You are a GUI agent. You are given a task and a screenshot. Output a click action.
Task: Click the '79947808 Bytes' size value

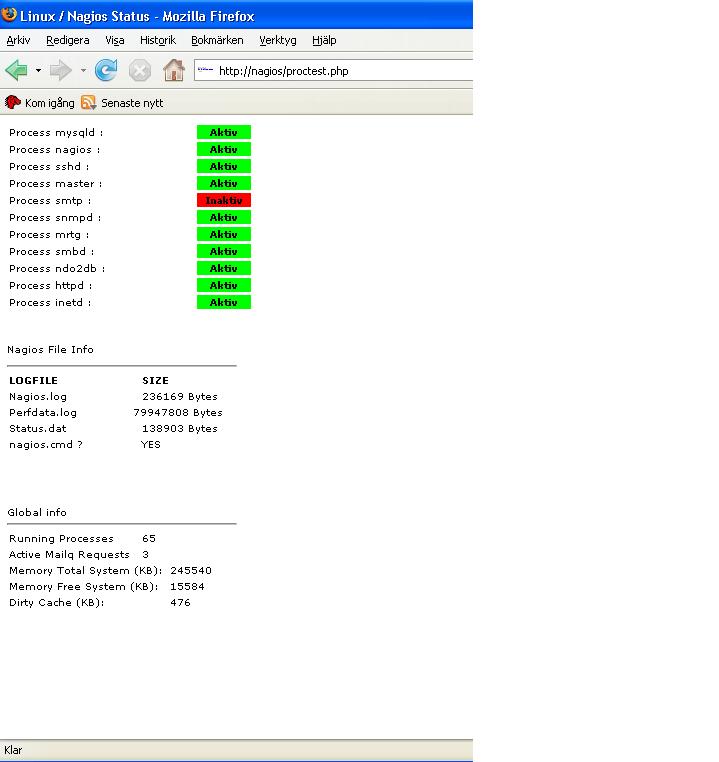click(x=178, y=413)
